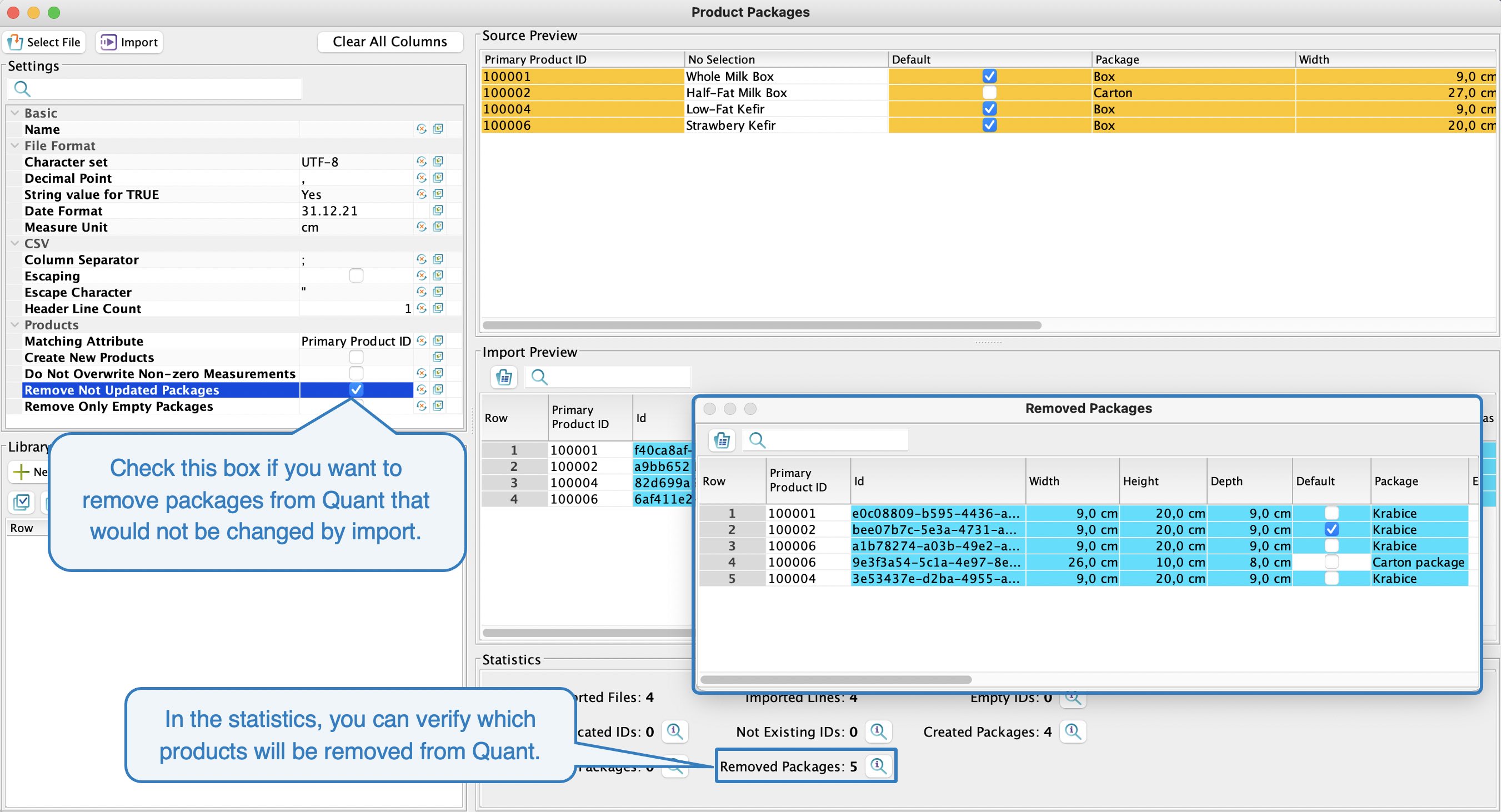This screenshot has height=812, width=1502.
Task: Reset the Matching Attribute setting
Action: (x=421, y=341)
